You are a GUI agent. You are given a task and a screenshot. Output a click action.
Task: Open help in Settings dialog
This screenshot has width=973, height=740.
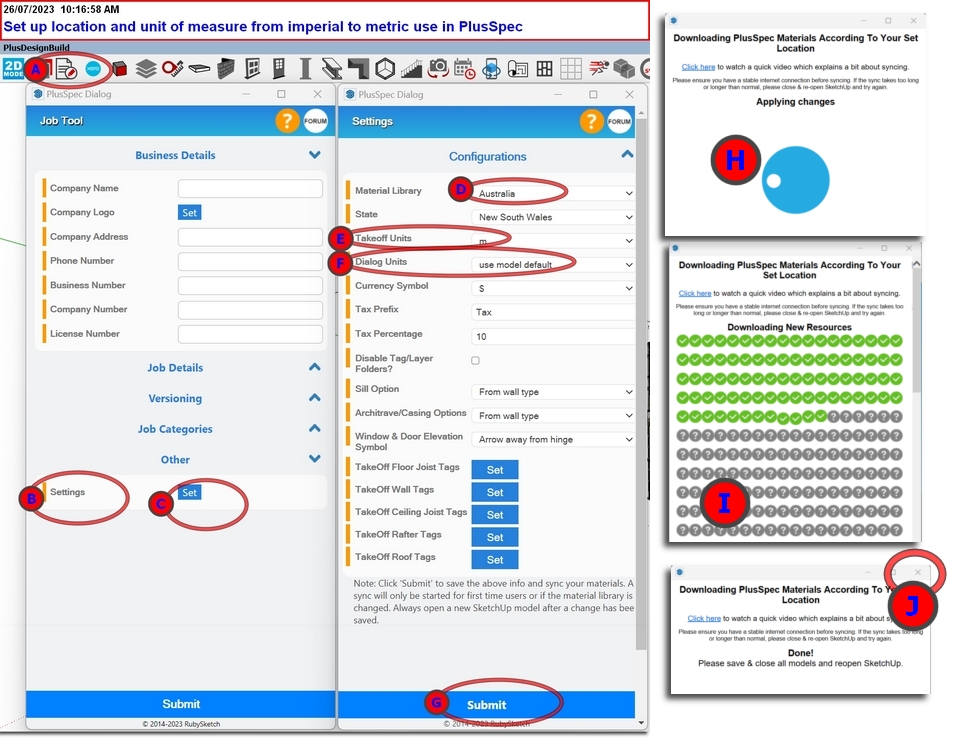591,121
